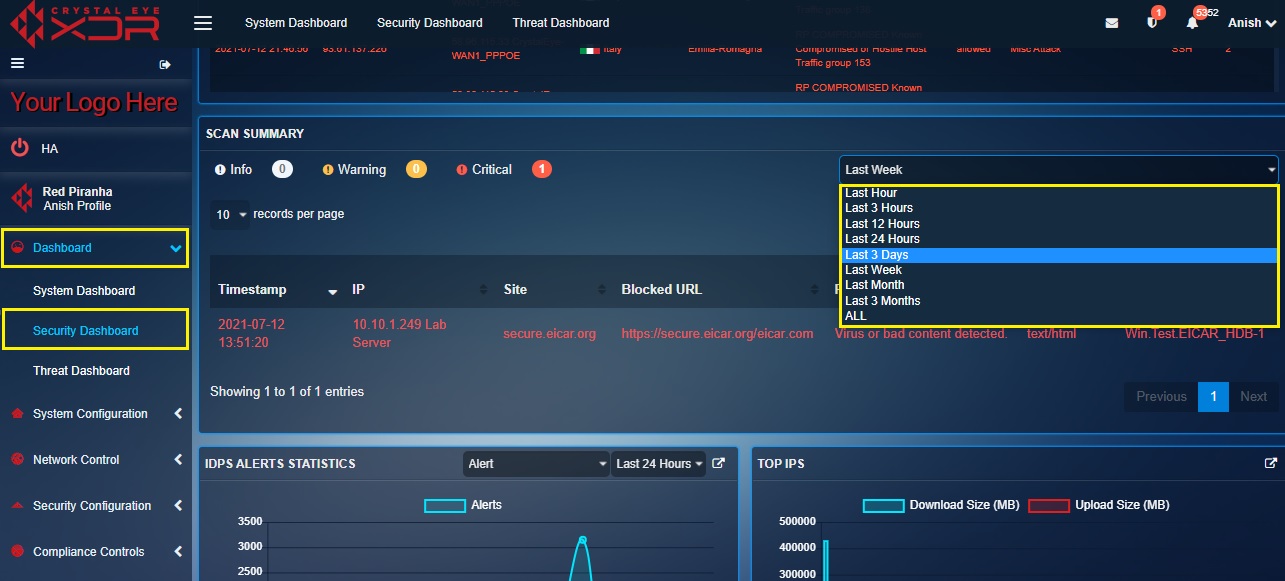Click the Compliance Controls sidebar icon
The width and height of the screenshot is (1285, 581).
[16, 552]
